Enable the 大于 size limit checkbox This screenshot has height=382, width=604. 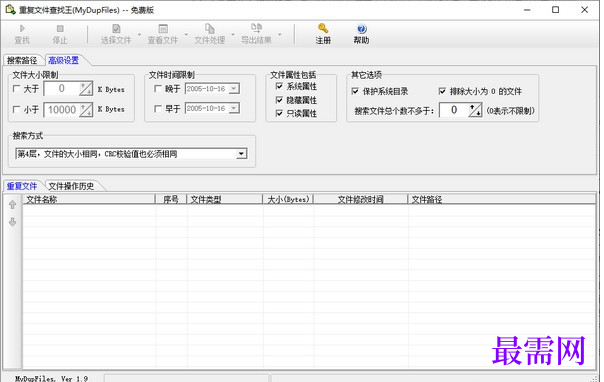point(16,89)
